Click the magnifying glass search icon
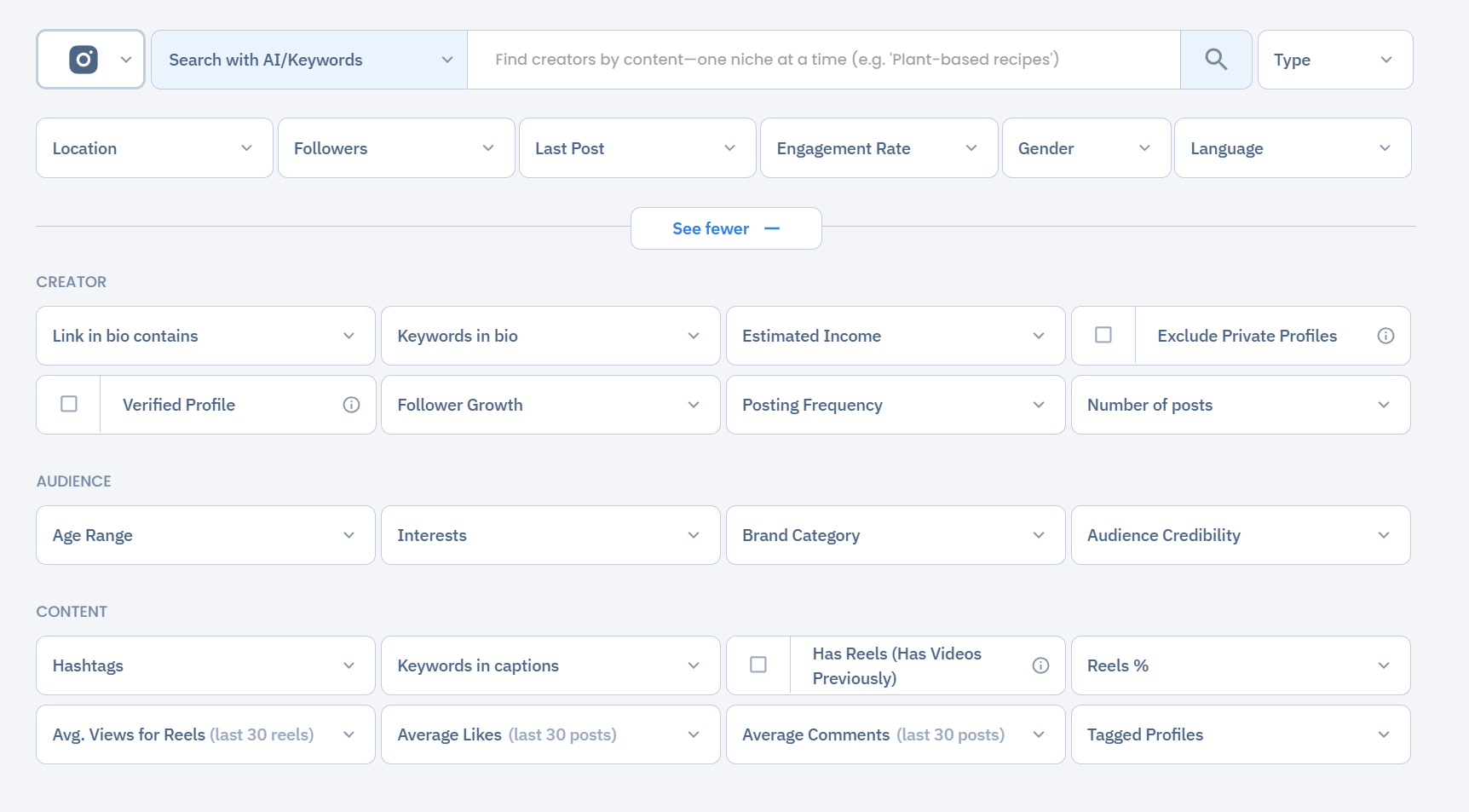 1216,60
